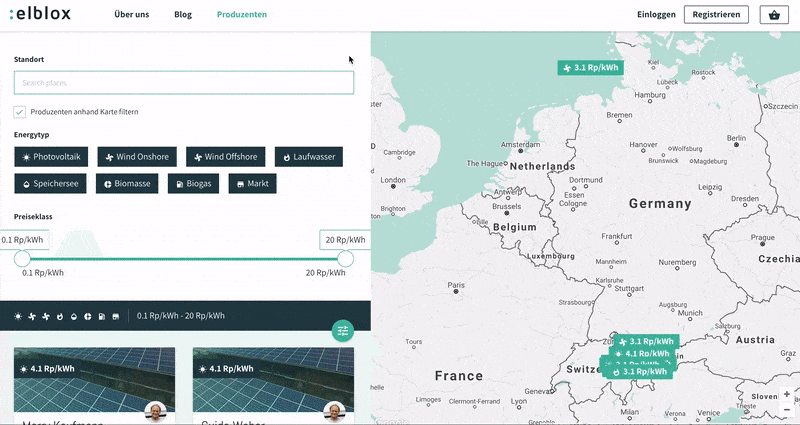Click the Netherlands label on the map
The image size is (800, 425).
point(542,166)
